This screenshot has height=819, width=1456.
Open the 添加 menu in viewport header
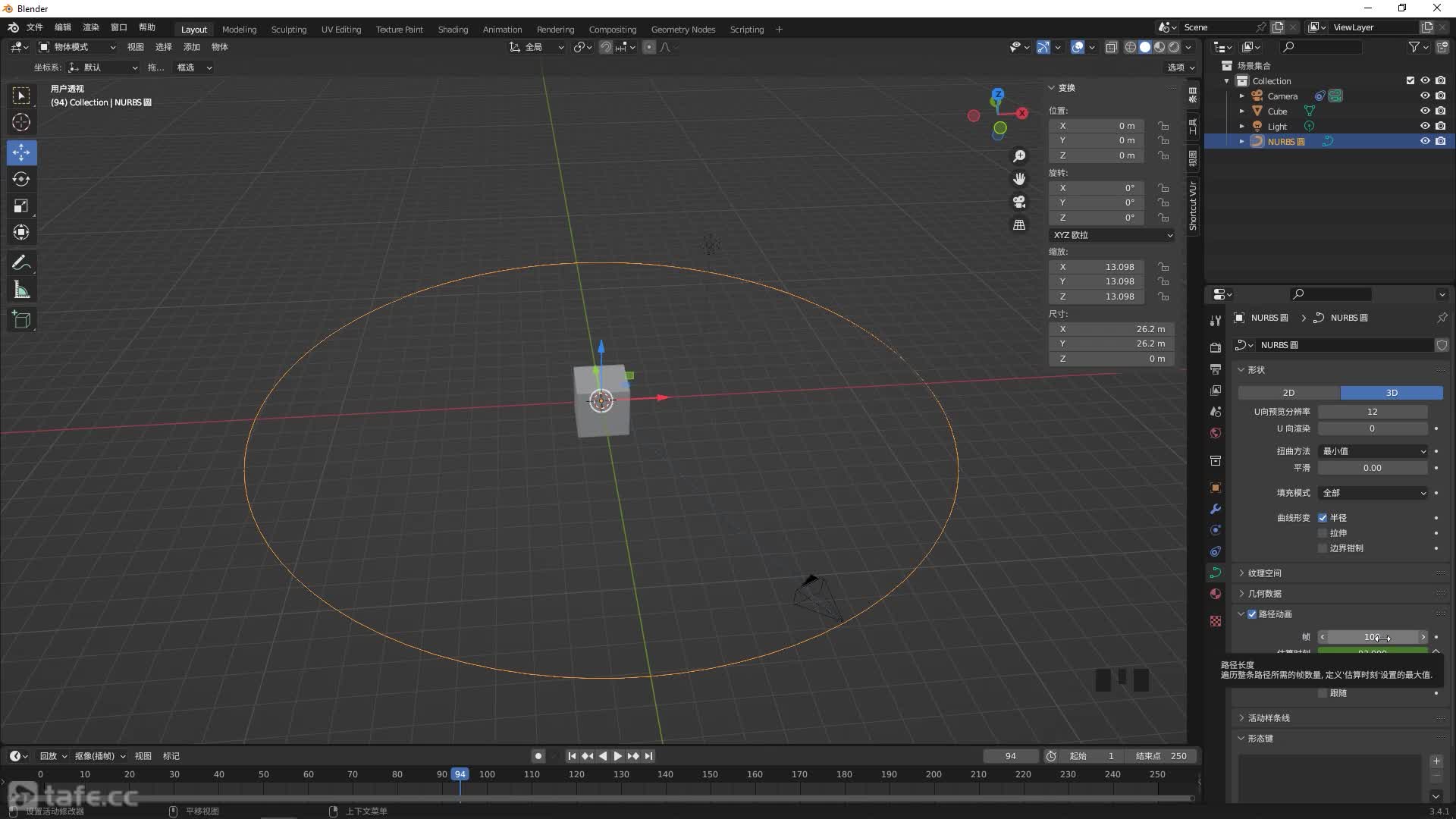click(191, 47)
